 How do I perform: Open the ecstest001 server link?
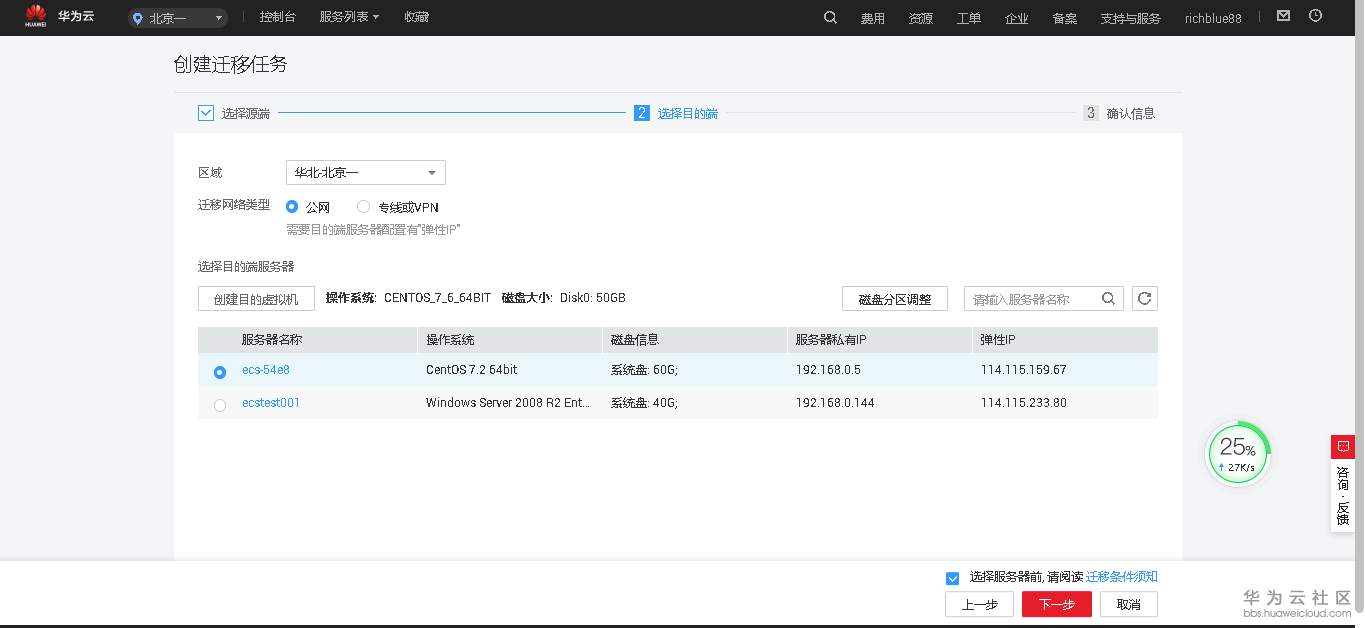pyautogui.click(x=271, y=403)
